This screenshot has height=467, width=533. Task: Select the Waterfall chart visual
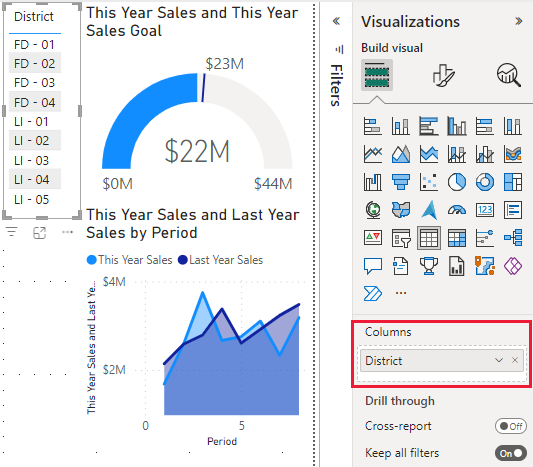pos(373,182)
